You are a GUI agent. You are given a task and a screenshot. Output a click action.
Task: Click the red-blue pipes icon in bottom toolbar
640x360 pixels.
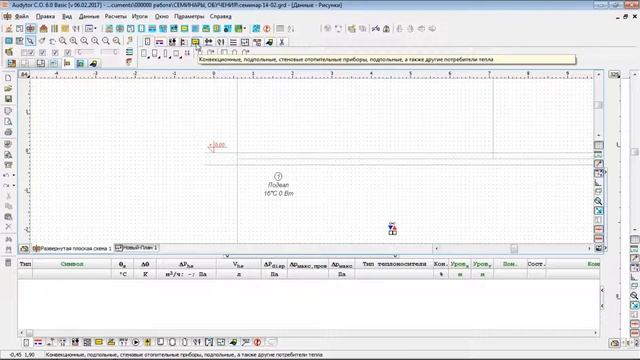coord(38,342)
